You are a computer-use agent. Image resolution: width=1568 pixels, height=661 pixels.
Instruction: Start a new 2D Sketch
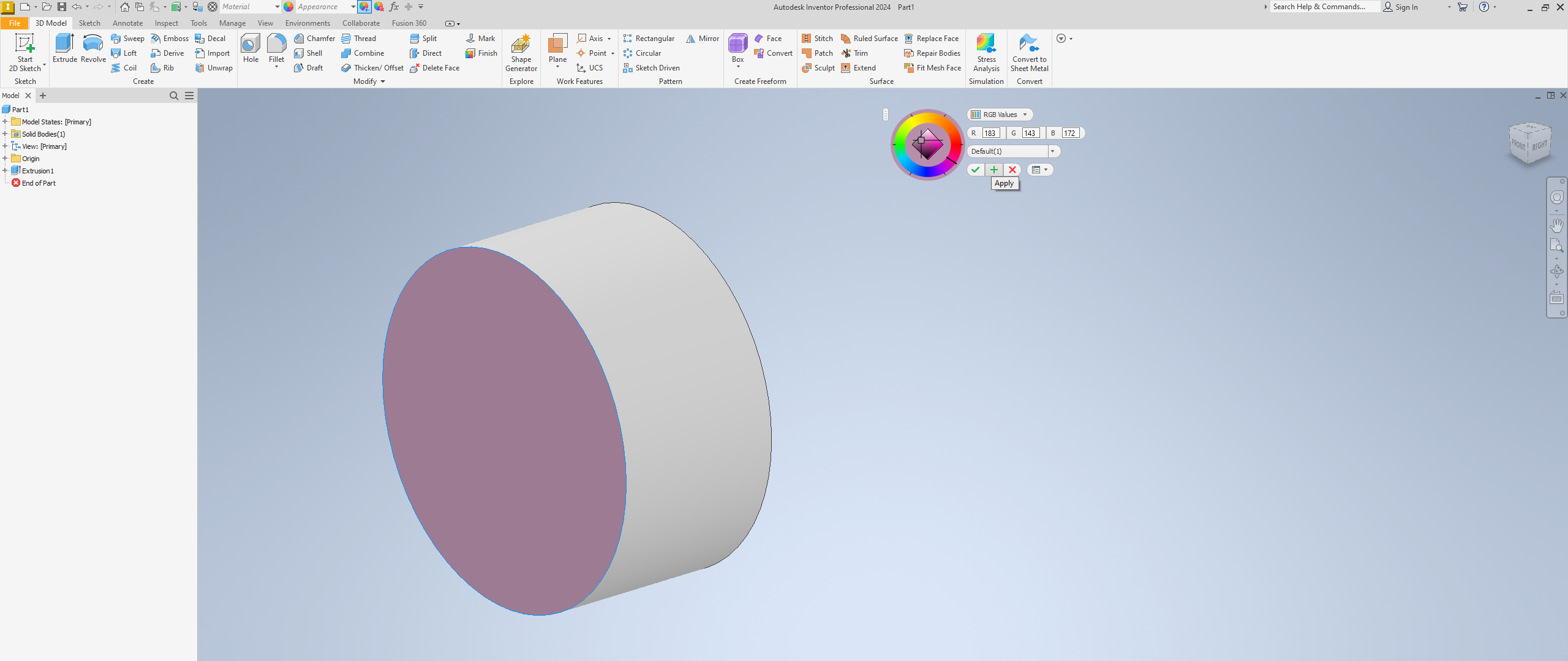click(25, 53)
